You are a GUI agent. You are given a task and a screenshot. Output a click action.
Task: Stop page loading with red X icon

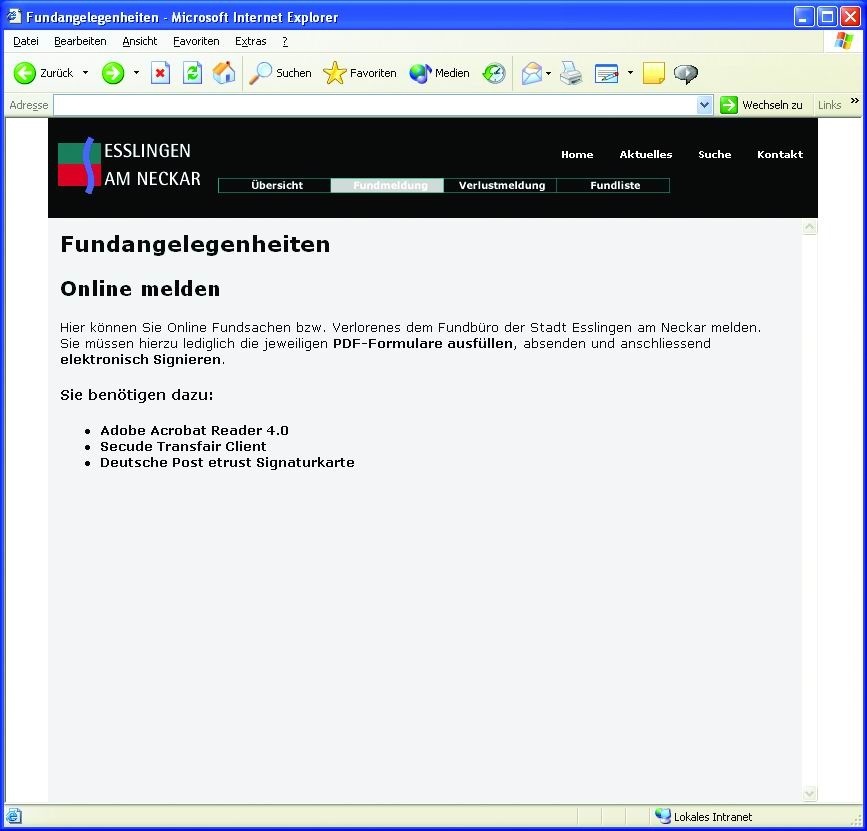click(160, 73)
